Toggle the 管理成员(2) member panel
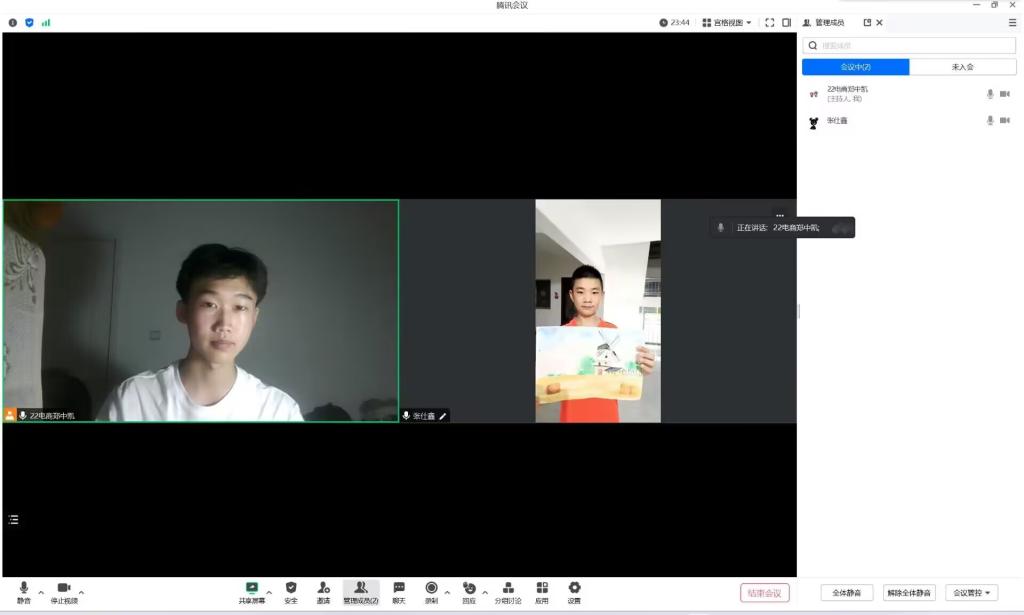 pos(360,592)
